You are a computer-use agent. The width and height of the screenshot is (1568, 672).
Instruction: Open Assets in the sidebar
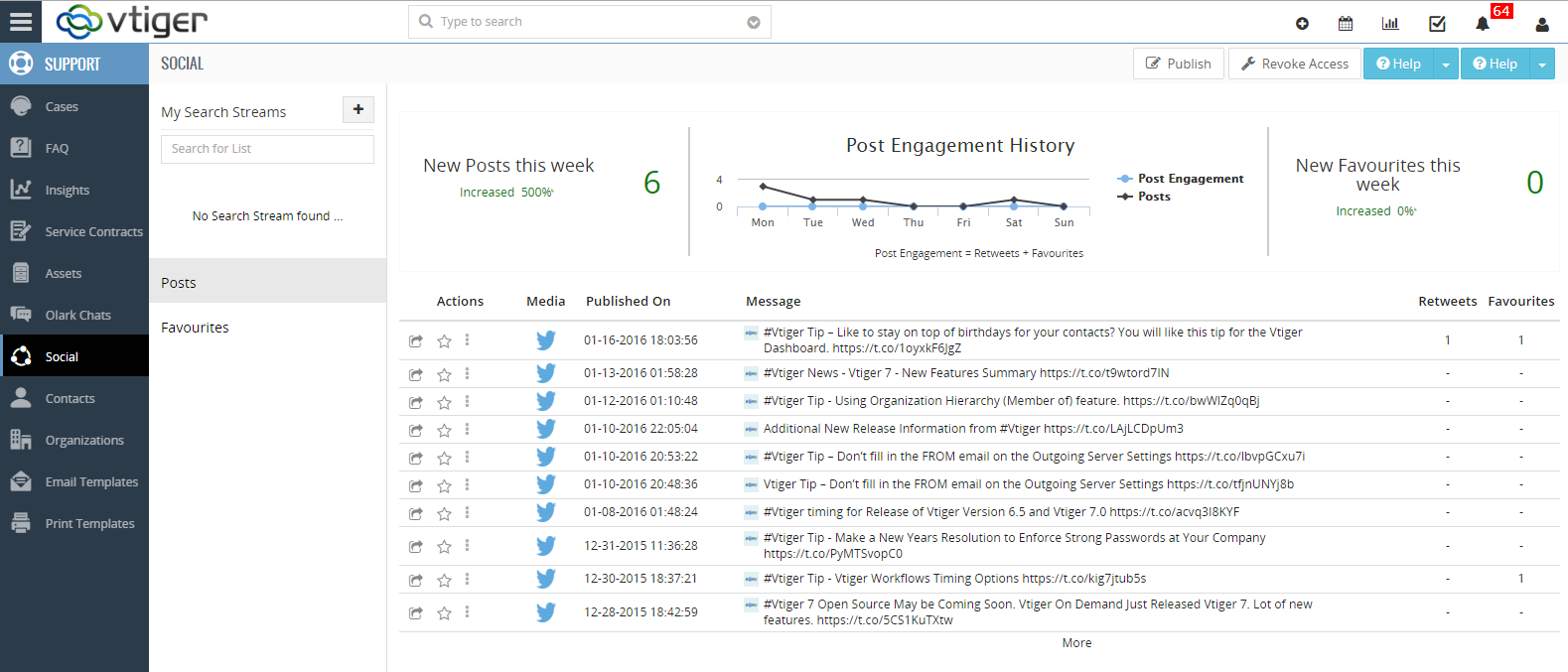pos(74,273)
